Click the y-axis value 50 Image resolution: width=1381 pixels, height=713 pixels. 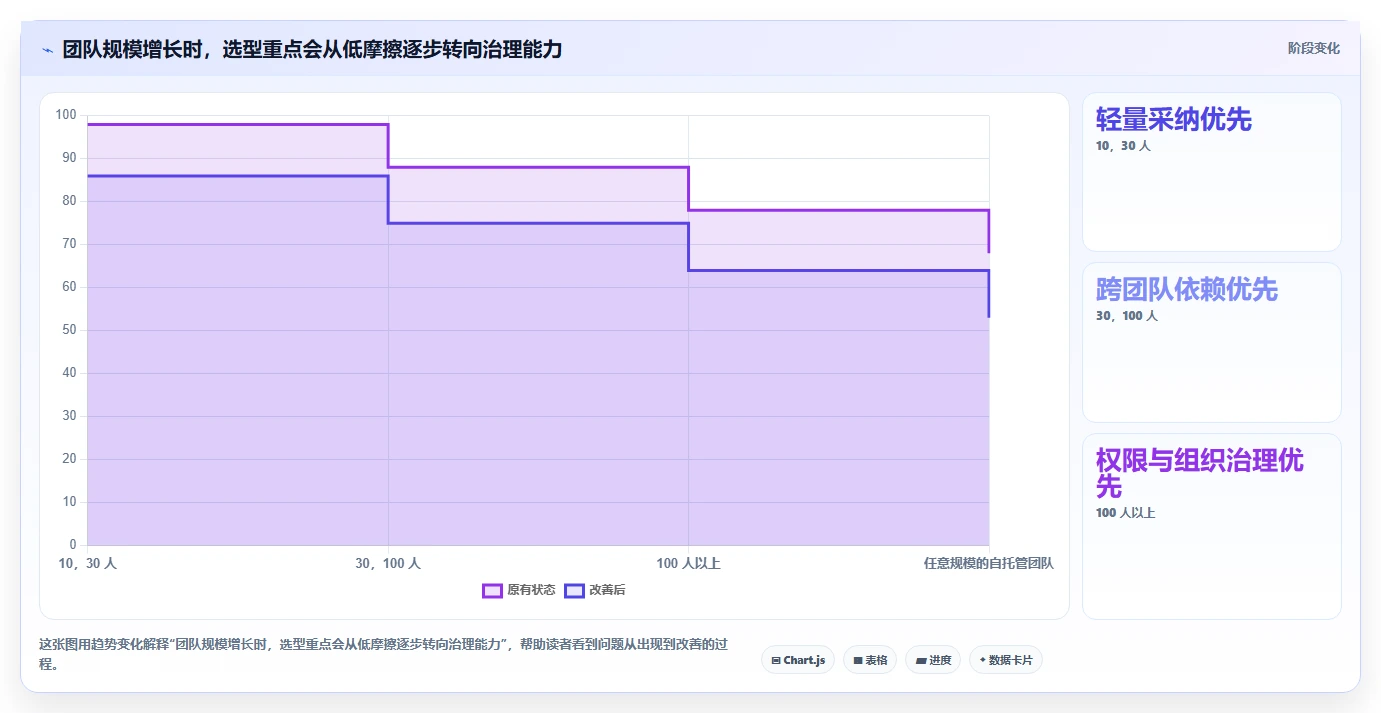click(x=69, y=330)
